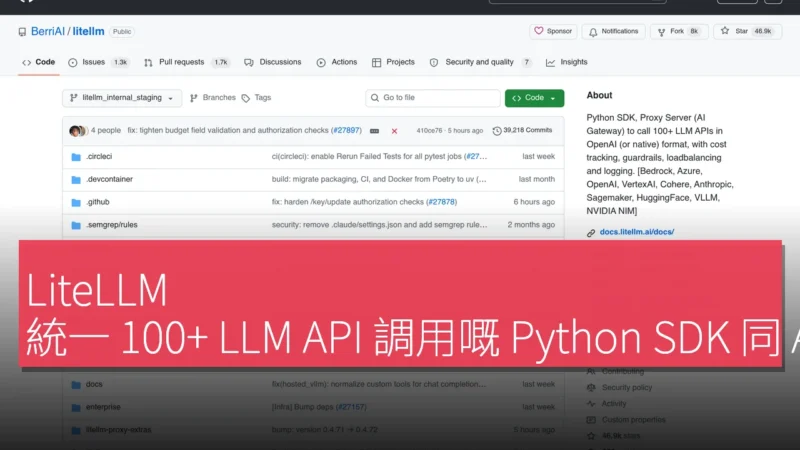Click the Security shield icon
Screen dimensions: 800x450
pos(434,63)
